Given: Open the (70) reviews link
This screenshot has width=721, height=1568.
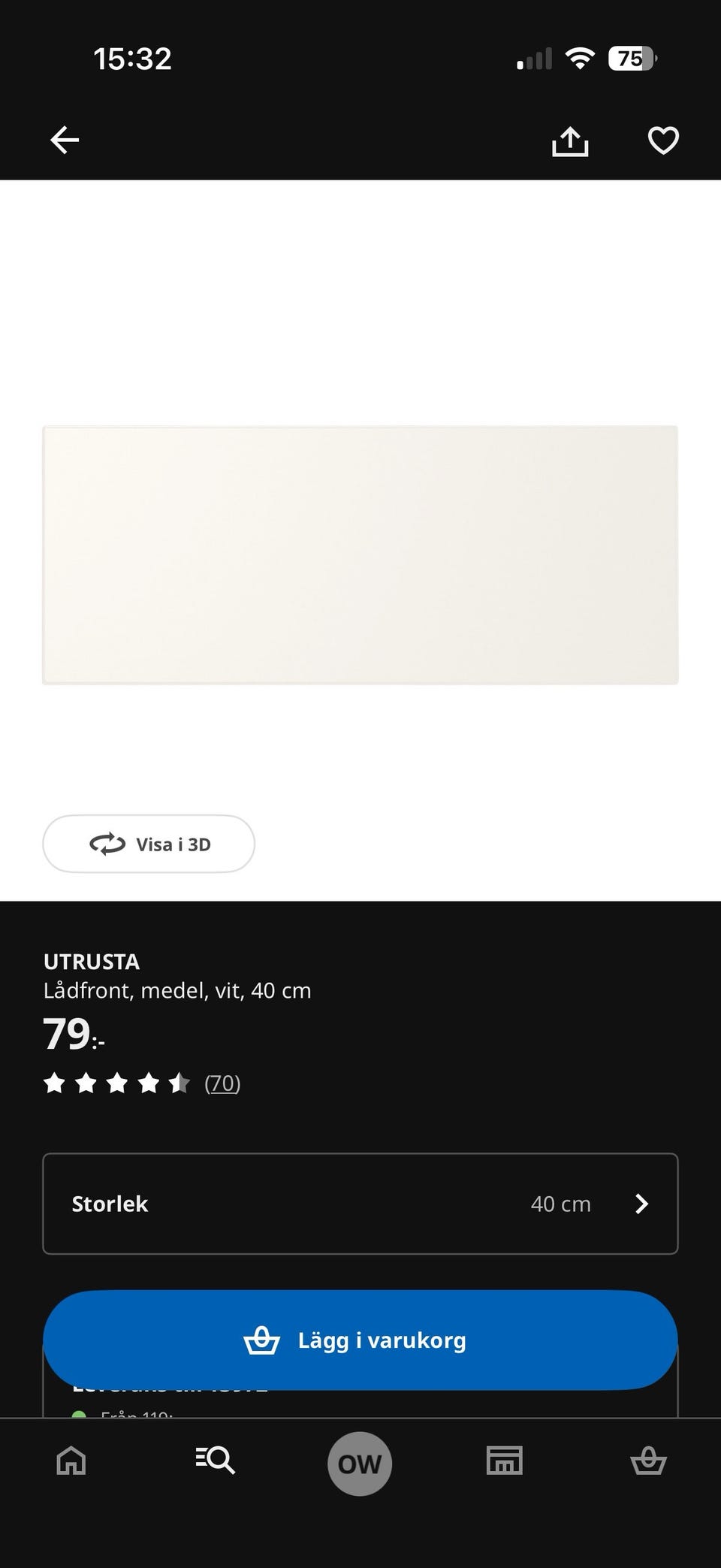Looking at the screenshot, I should [x=222, y=1083].
